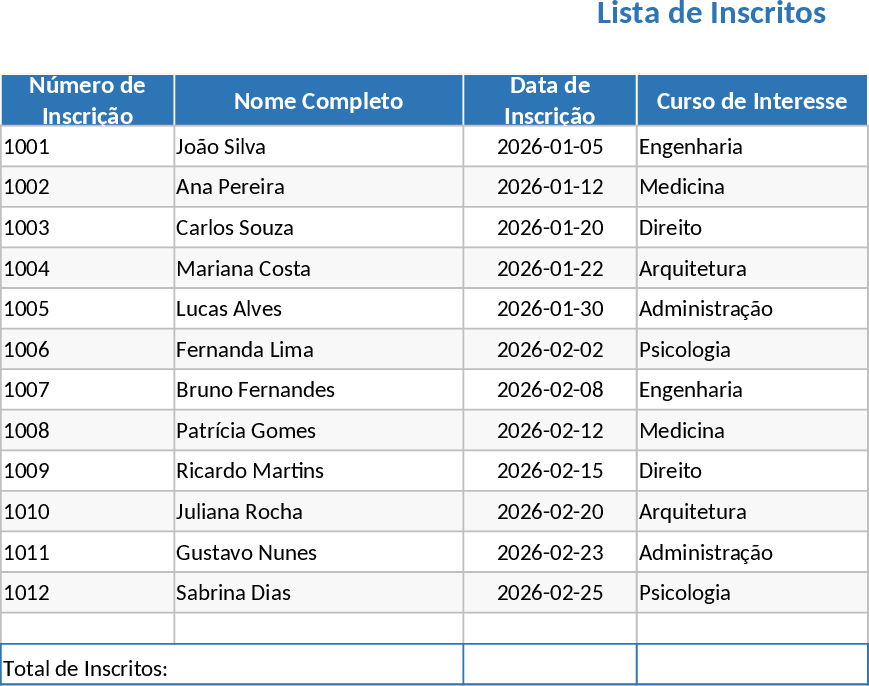Image resolution: width=869 pixels, height=686 pixels.
Task: Click the date 2026-01-20 cell
Action: point(550,228)
